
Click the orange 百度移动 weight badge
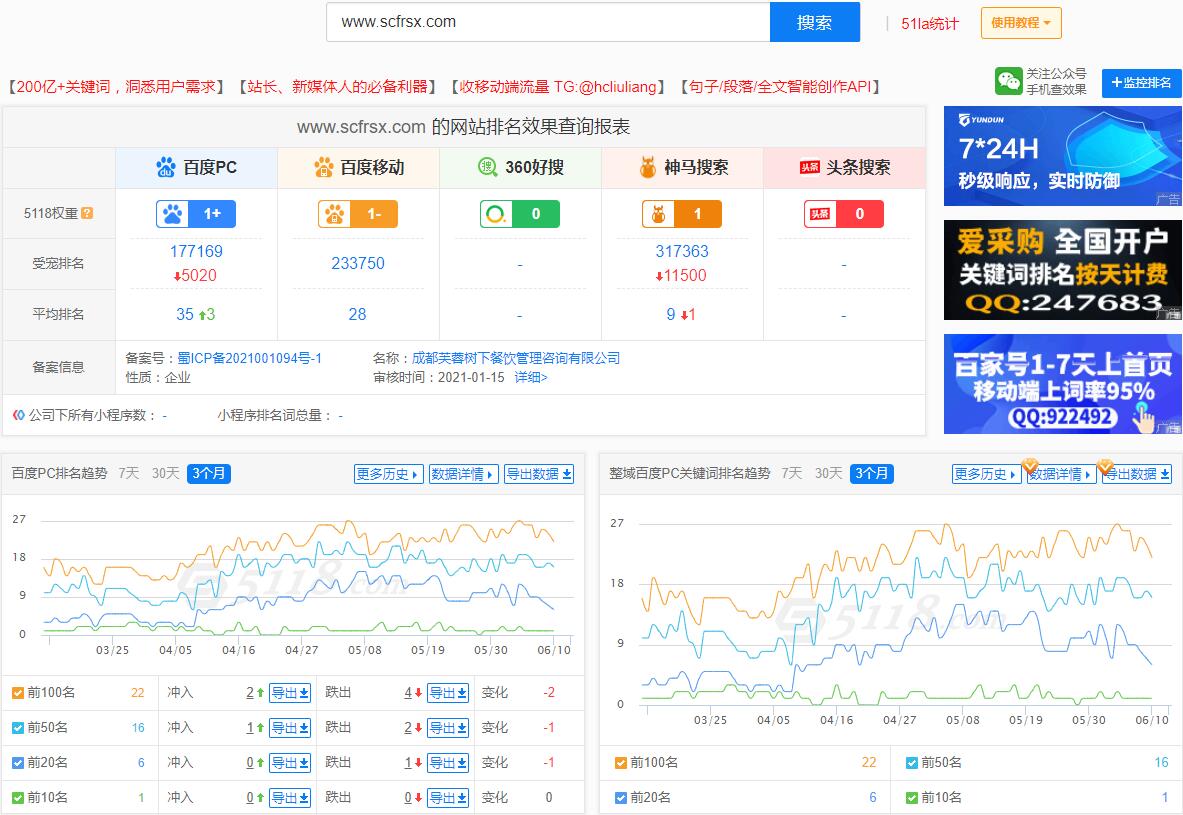pos(357,213)
